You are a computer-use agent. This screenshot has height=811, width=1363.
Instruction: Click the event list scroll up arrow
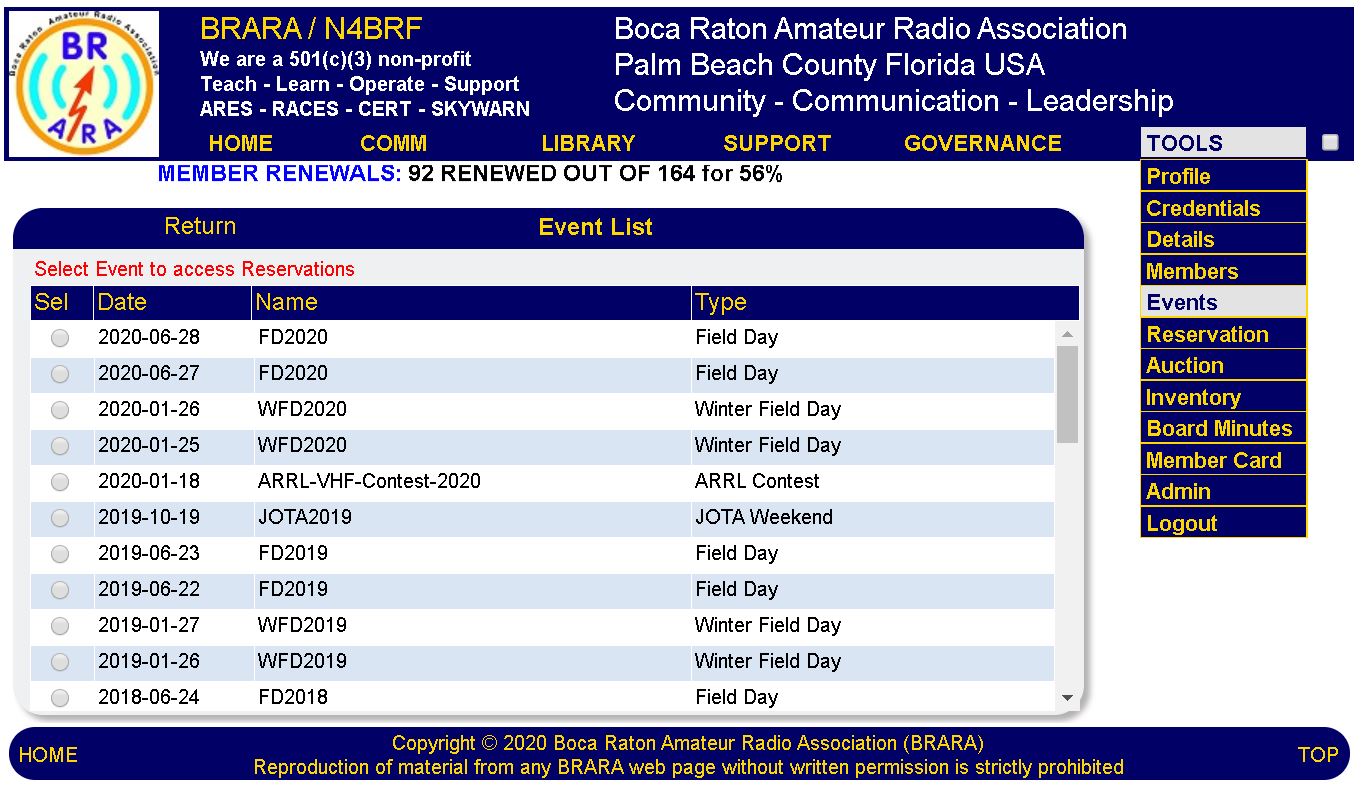tap(1067, 334)
